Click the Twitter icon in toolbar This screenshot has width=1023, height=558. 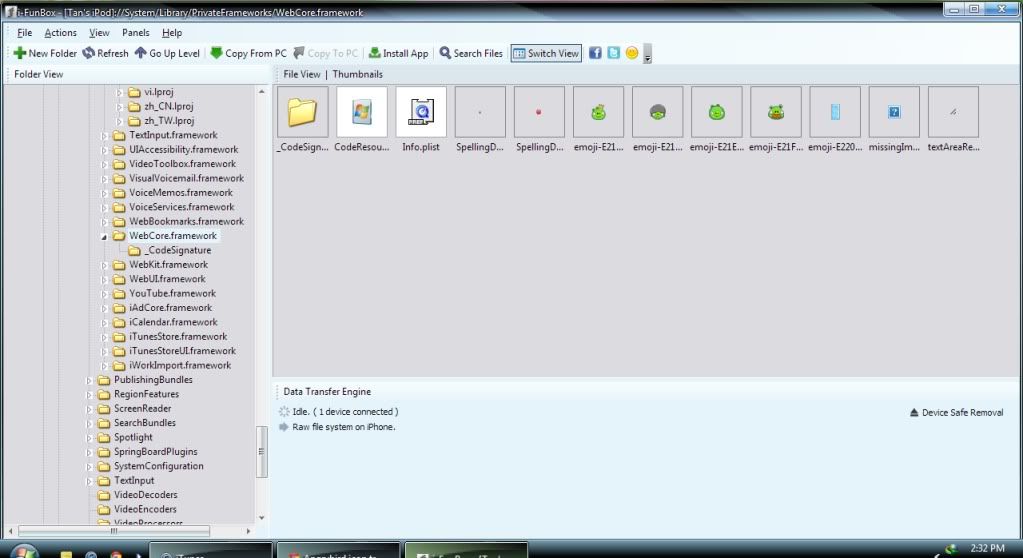point(613,54)
